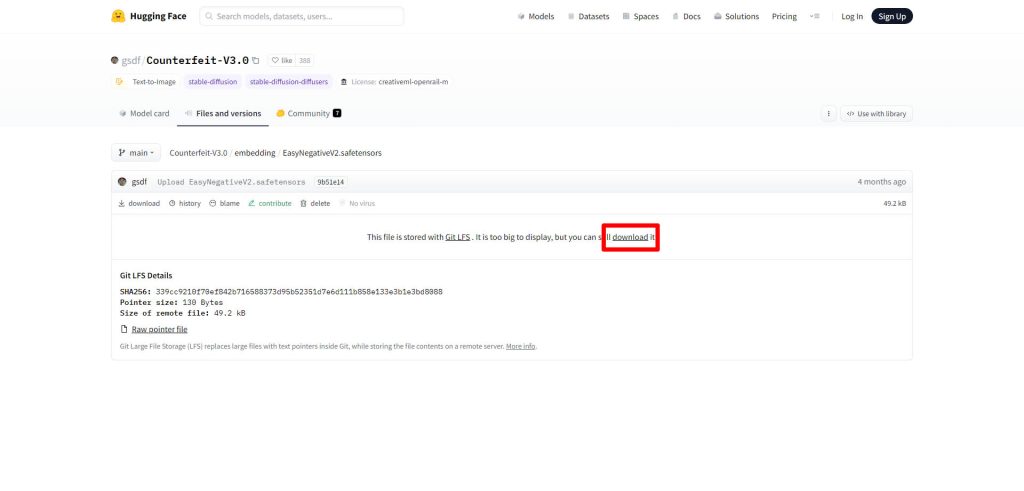Focus the search models input field
1024x491 pixels.
[x=302, y=16]
